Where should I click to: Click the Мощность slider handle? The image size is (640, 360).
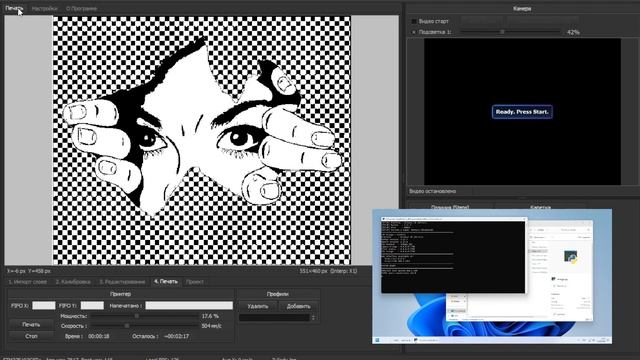pyautogui.click(x=137, y=316)
